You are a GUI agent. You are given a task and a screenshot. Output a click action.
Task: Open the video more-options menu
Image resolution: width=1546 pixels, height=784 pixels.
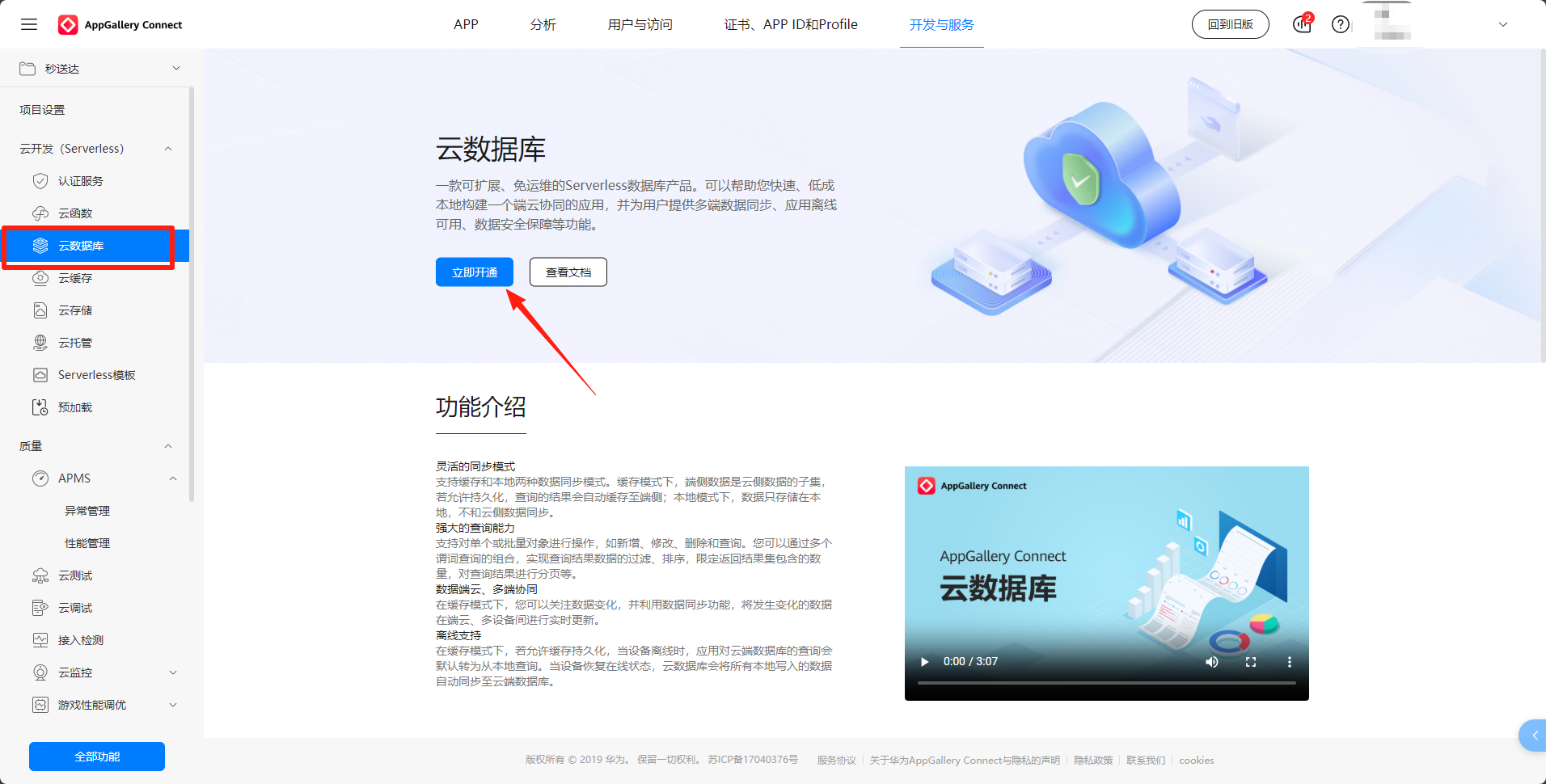pyautogui.click(x=1289, y=662)
